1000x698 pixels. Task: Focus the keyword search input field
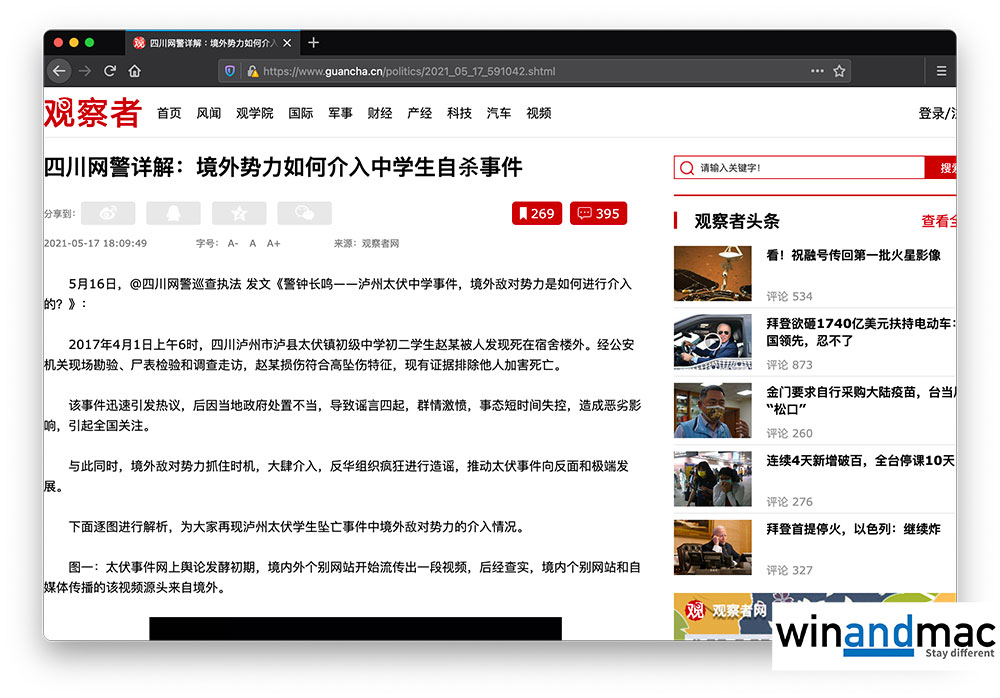coord(808,168)
